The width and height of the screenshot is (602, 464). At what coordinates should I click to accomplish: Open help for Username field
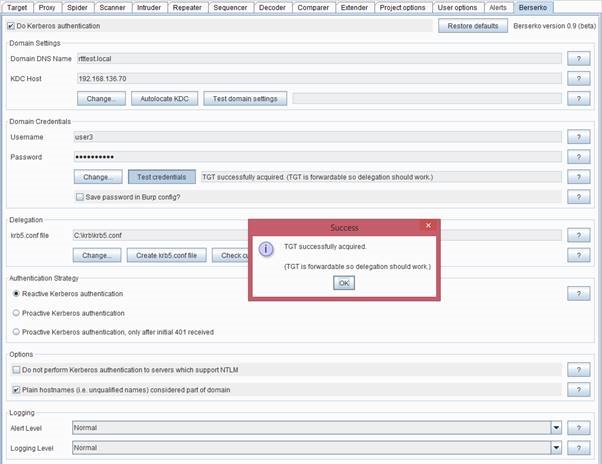tap(579, 137)
